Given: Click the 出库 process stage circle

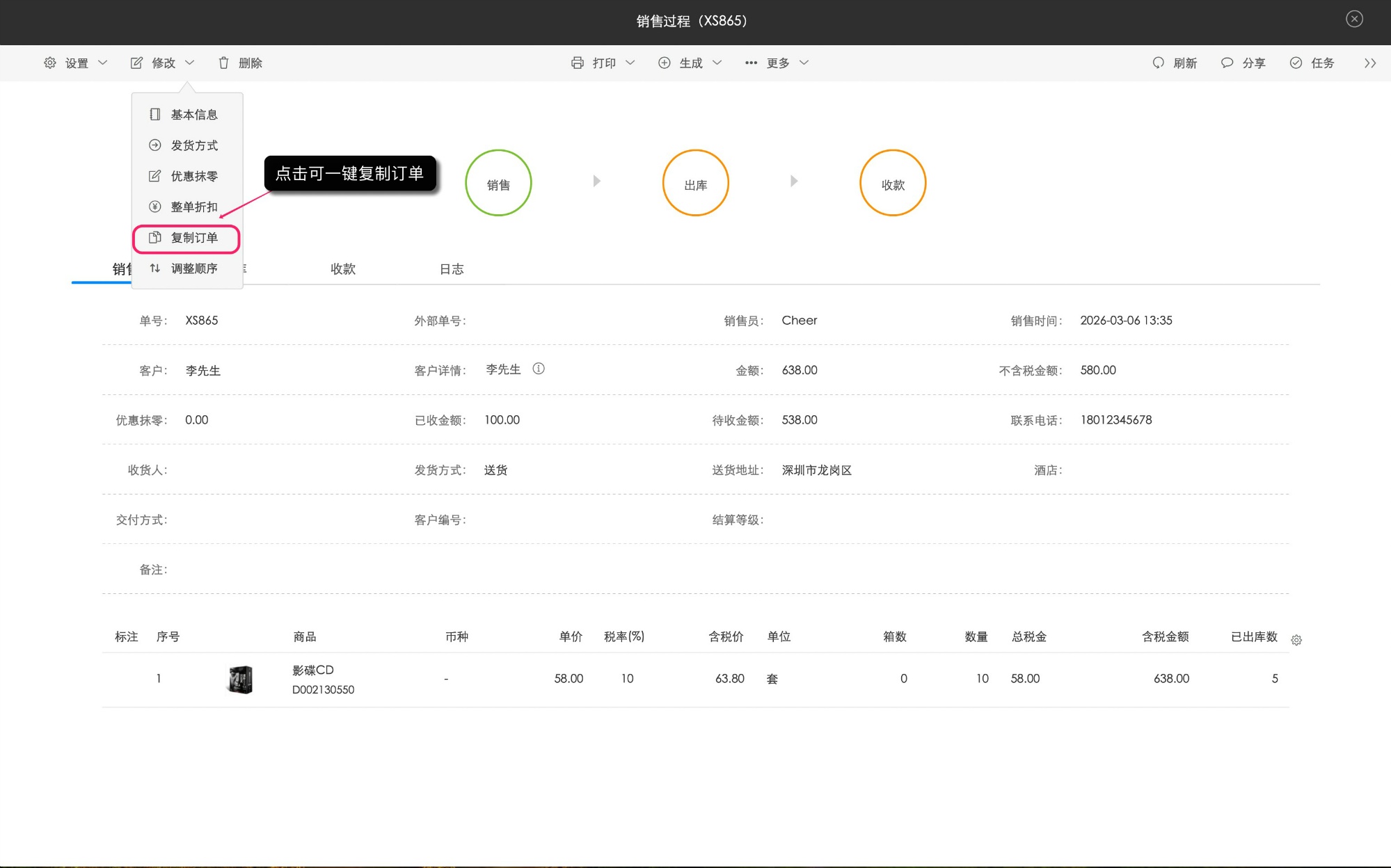Looking at the screenshot, I should point(695,184).
